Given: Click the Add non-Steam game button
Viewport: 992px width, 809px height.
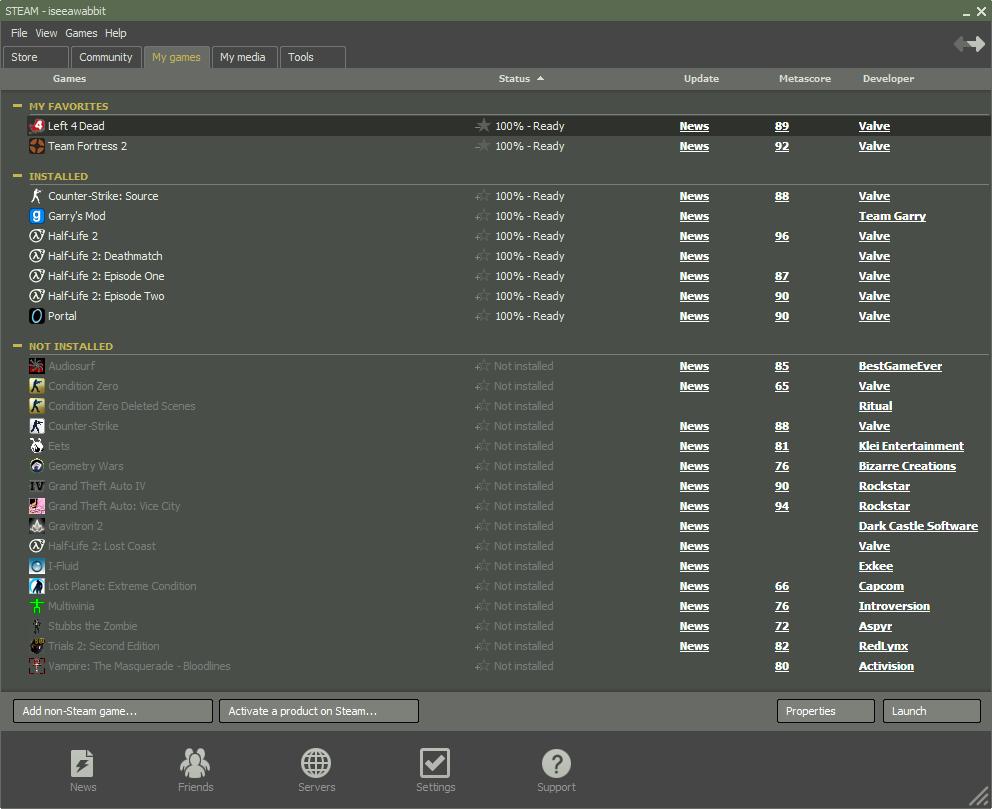Looking at the screenshot, I should coord(113,711).
